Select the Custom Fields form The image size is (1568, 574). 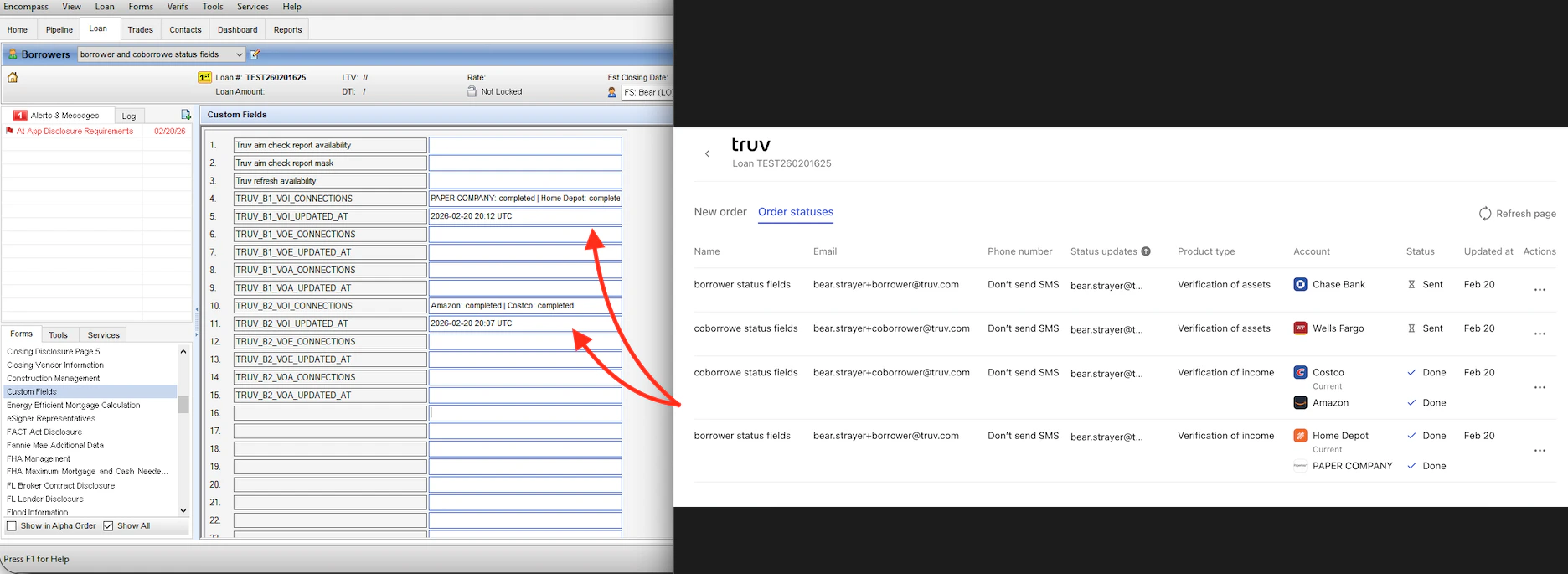click(90, 392)
